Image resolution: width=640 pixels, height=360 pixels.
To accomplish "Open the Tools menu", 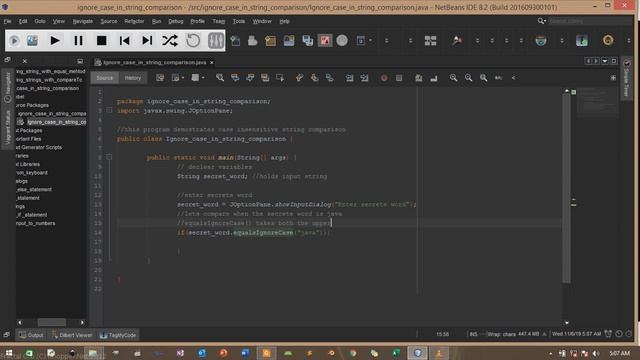I will tap(239, 21).
